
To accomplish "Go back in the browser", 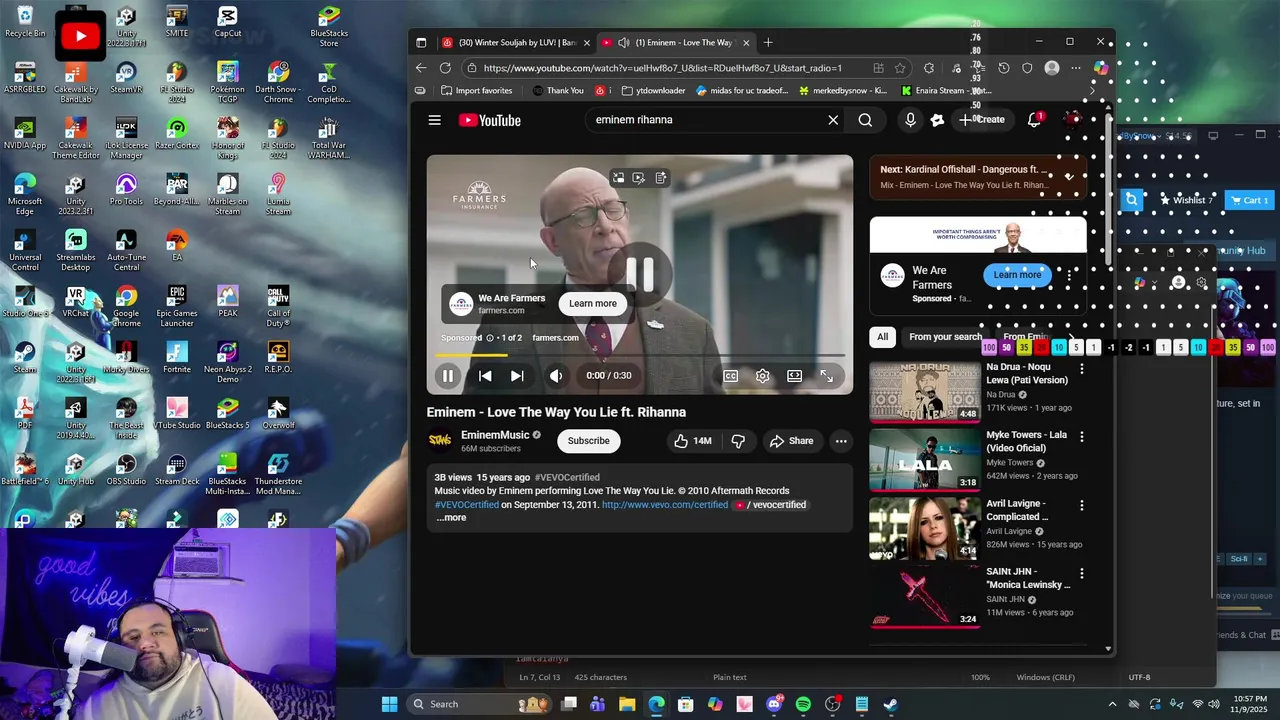I will (x=421, y=68).
